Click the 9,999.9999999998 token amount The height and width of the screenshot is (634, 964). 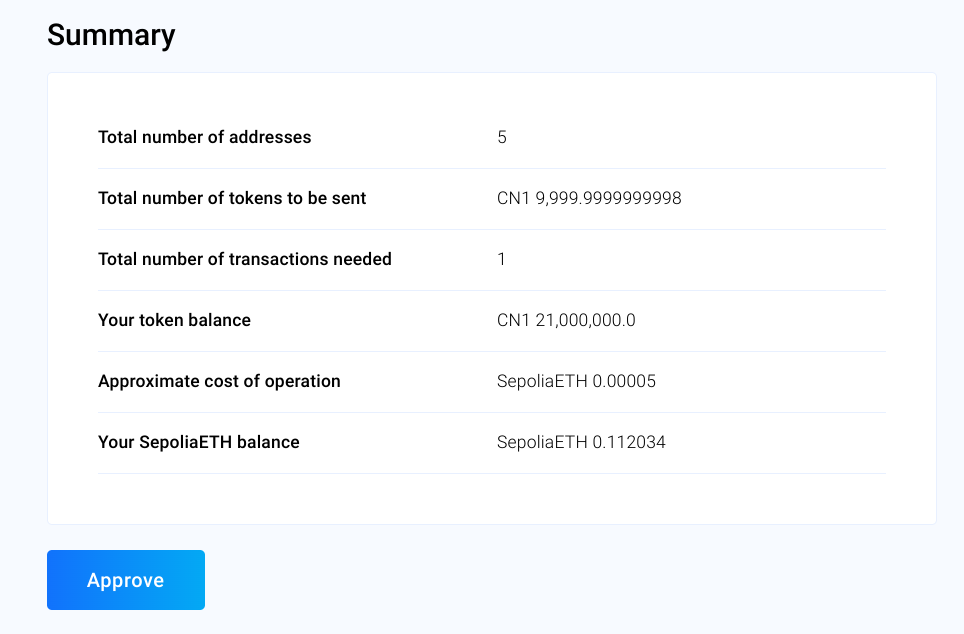(x=609, y=198)
